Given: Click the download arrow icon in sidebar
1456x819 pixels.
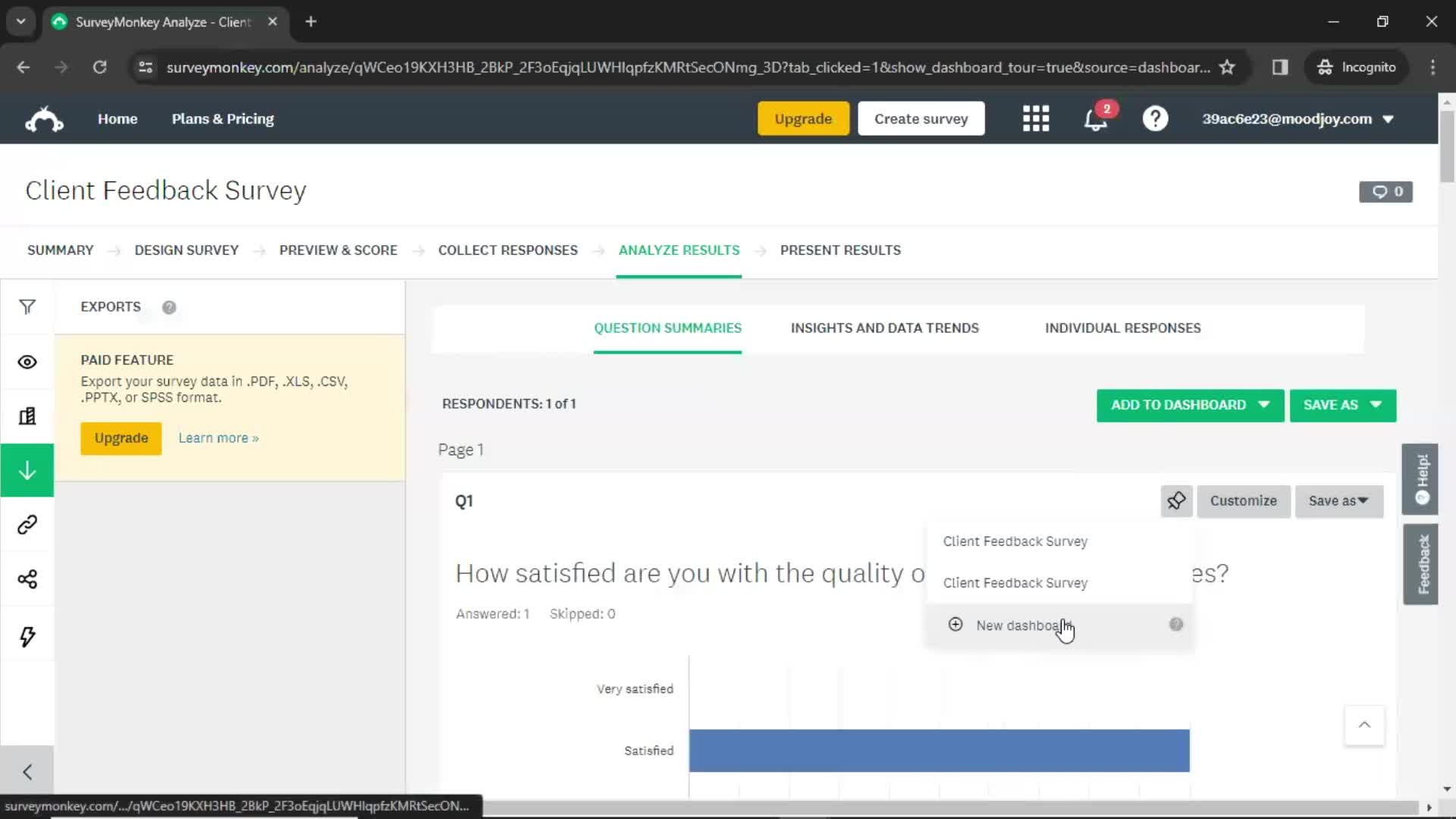Looking at the screenshot, I should [x=27, y=470].
